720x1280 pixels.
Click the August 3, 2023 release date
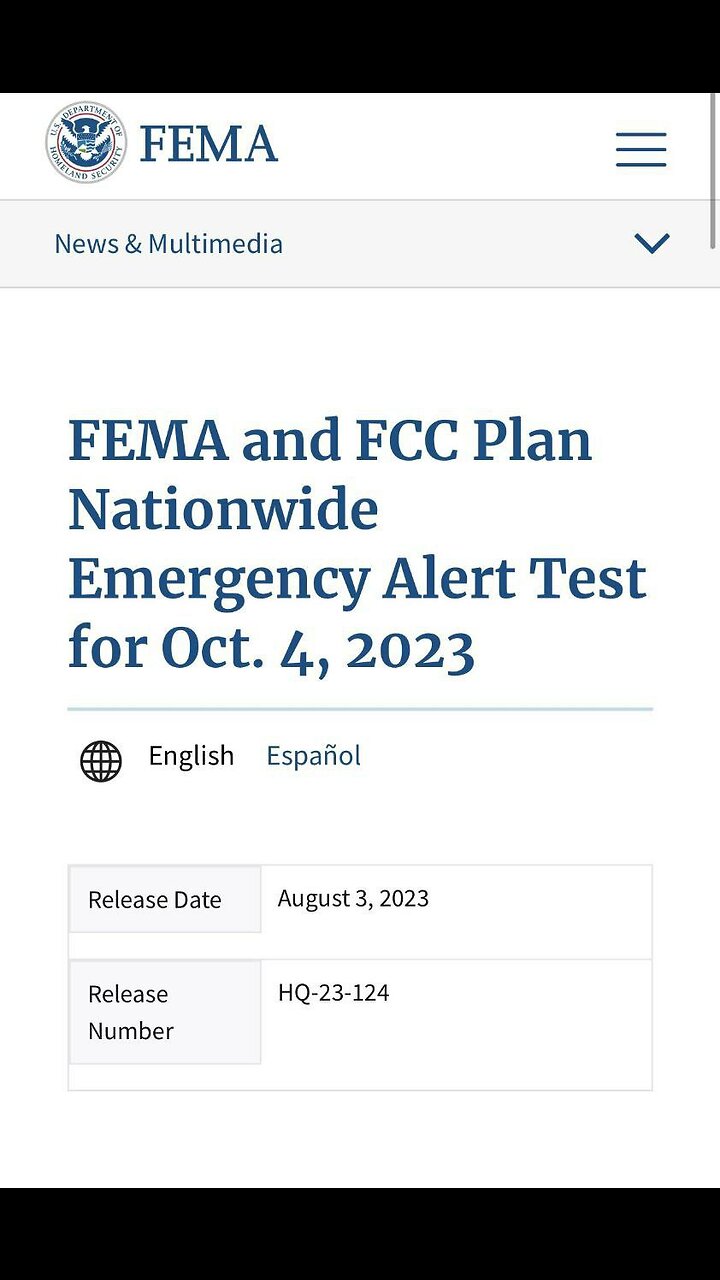[x=353, y=898]
